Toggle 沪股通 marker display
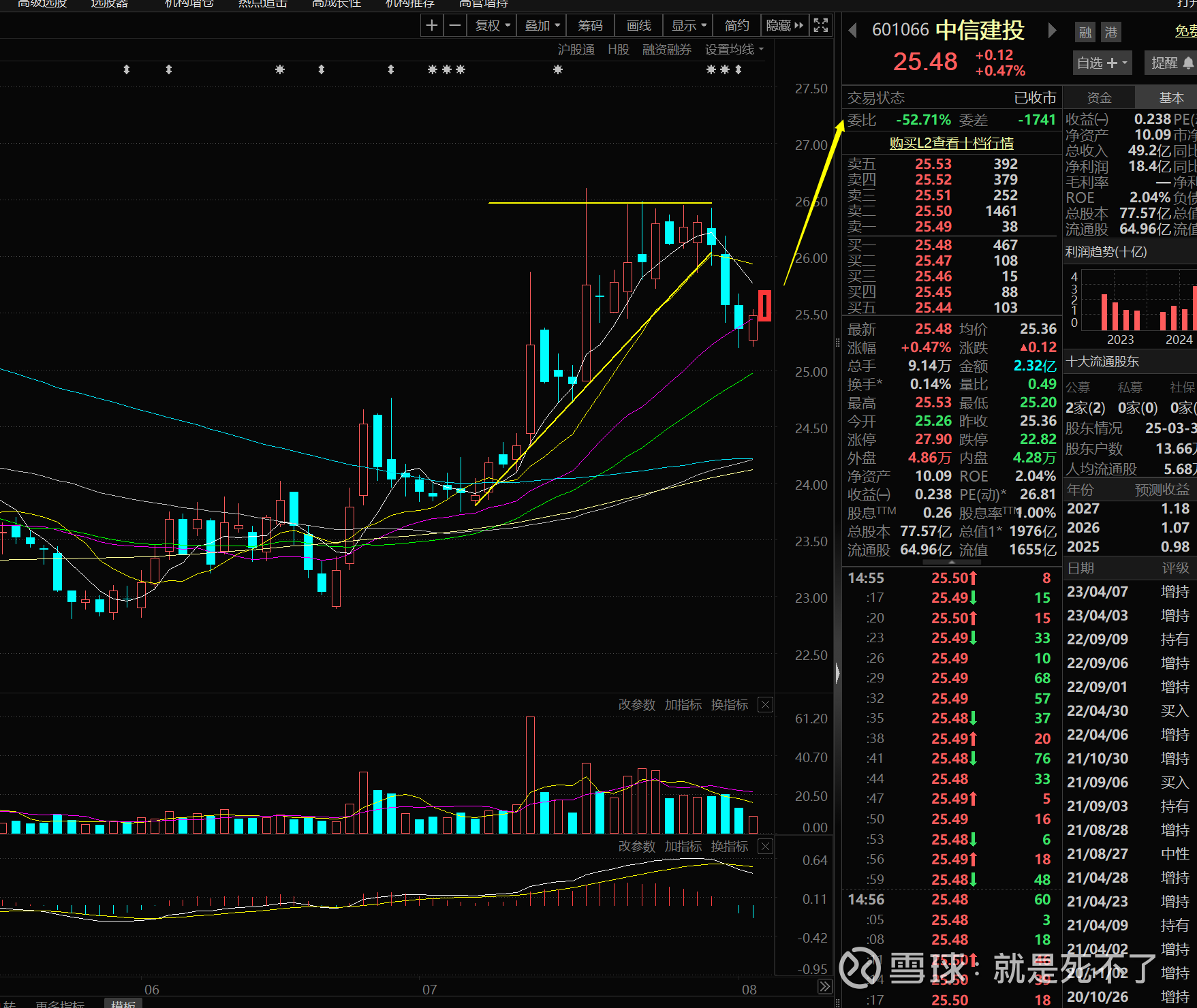The height and width of the screenshot is (1008, 1197). pos(576,50)
